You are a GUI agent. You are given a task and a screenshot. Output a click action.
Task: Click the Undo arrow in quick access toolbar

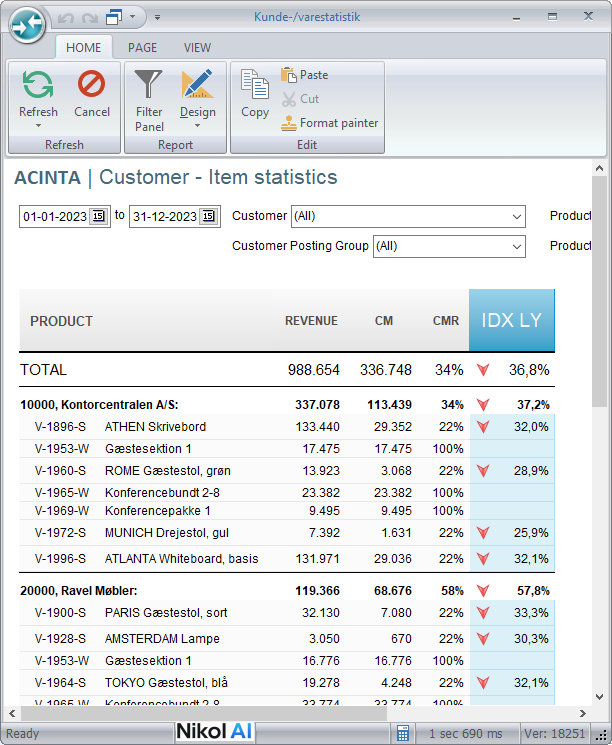pos(66,18)
